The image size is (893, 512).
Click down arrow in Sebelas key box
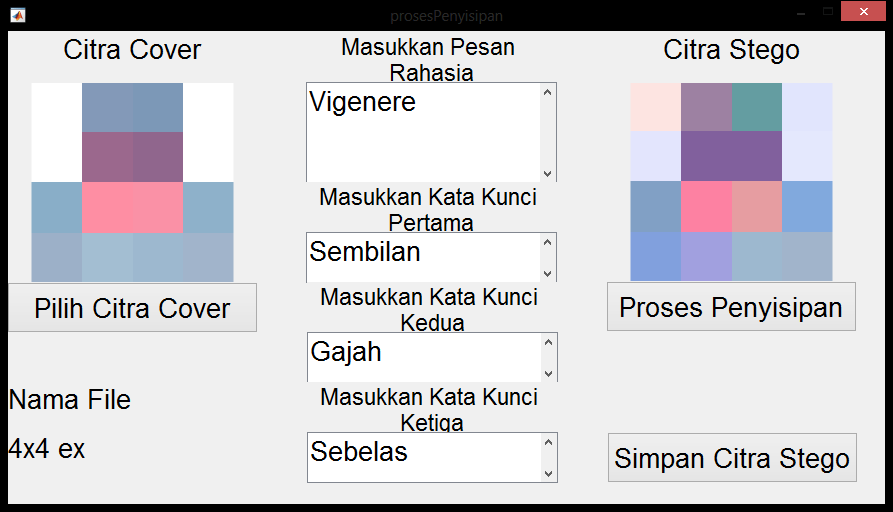[547, 473]
